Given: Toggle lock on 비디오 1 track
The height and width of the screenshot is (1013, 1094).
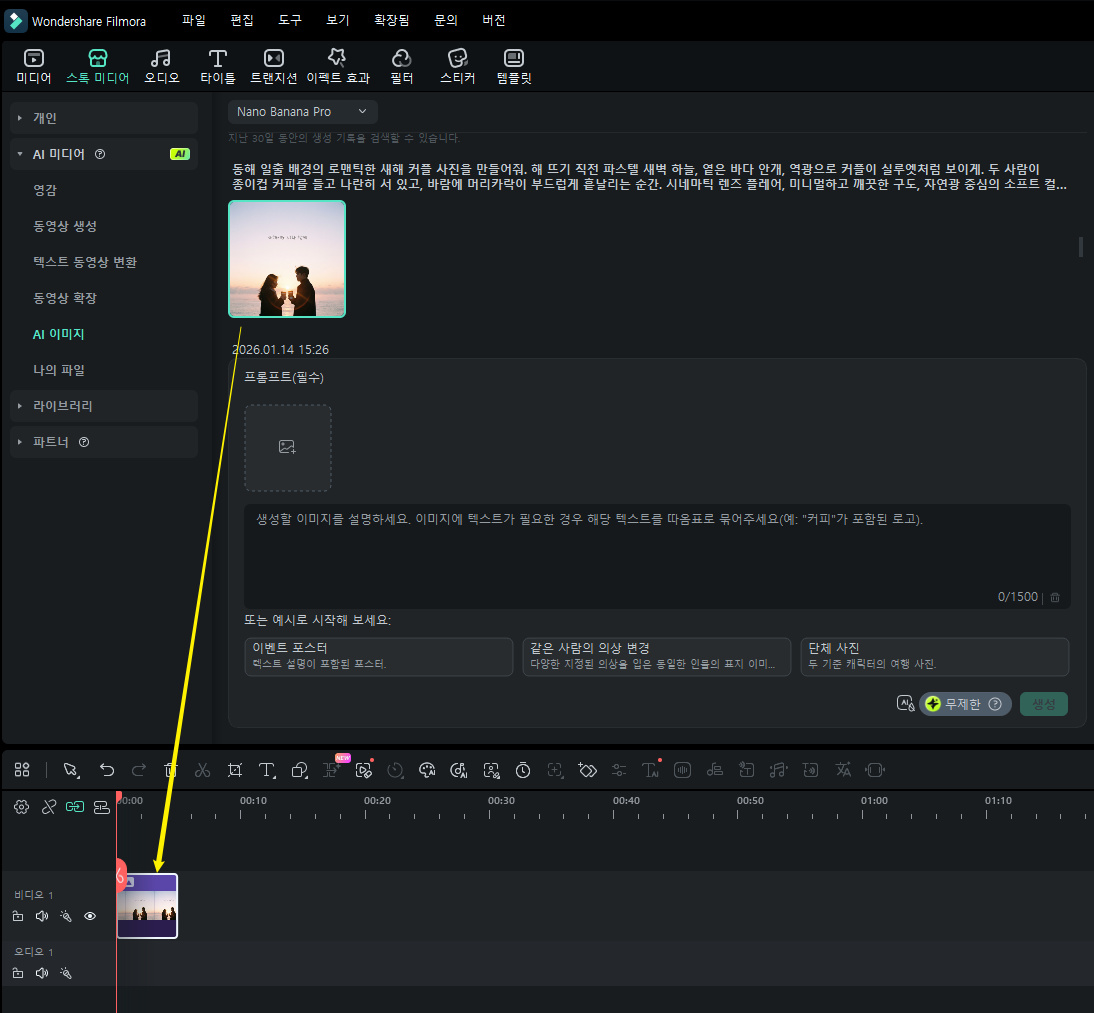Looking at the screenshot, I should pos(18,916).
